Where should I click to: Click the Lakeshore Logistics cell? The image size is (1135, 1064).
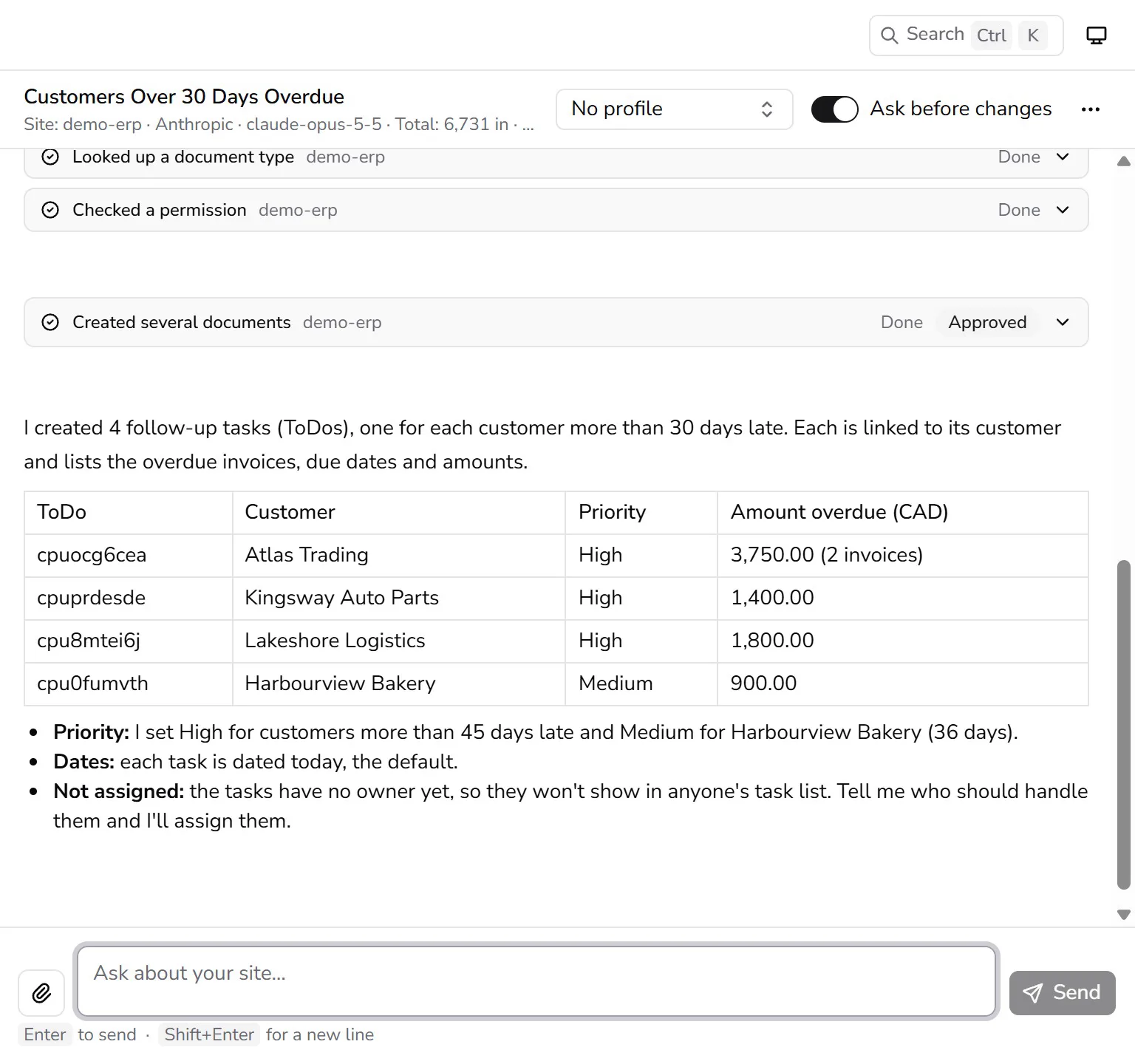(x=399, y=641)
